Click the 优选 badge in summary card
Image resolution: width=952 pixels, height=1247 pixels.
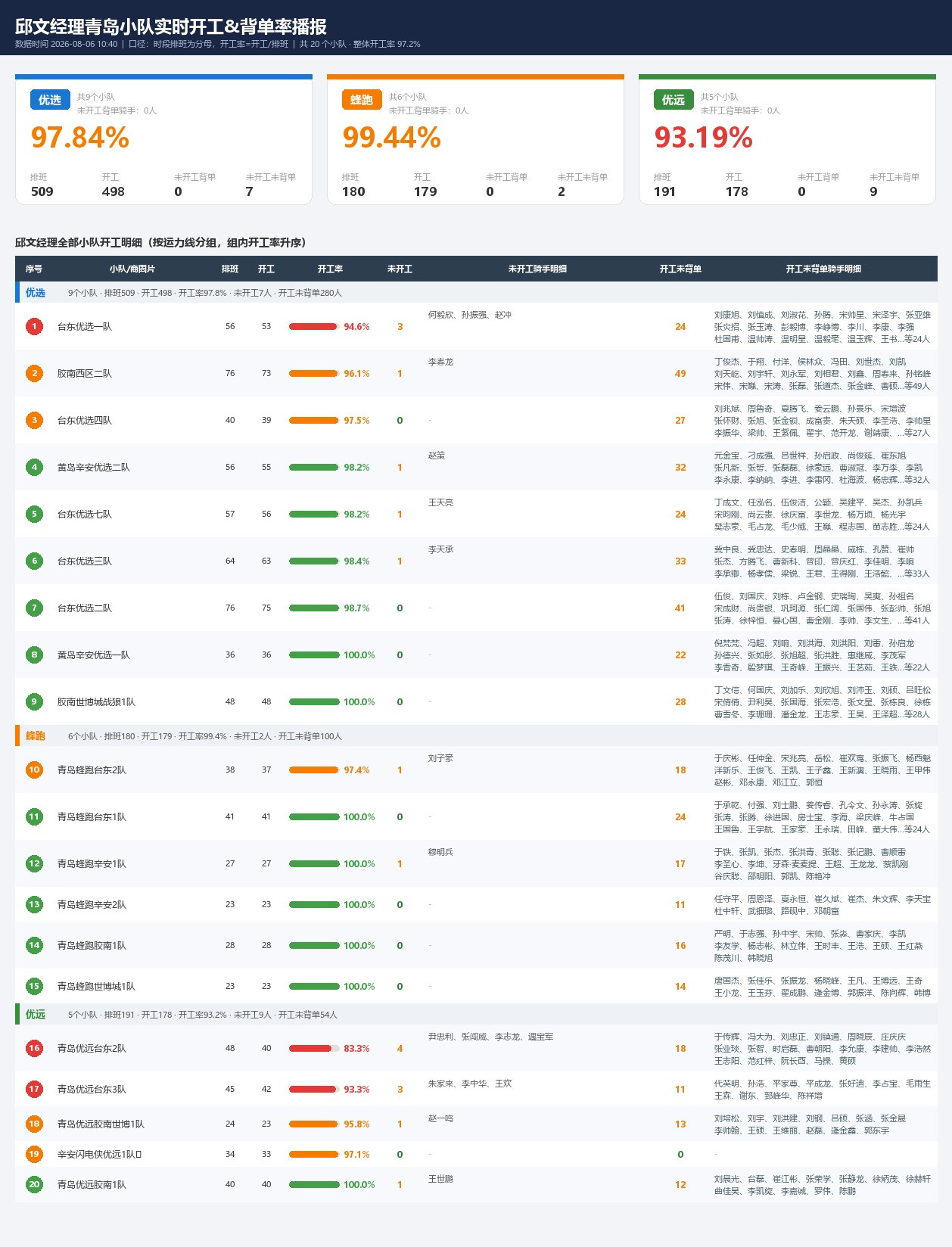(x=50, y=100)
